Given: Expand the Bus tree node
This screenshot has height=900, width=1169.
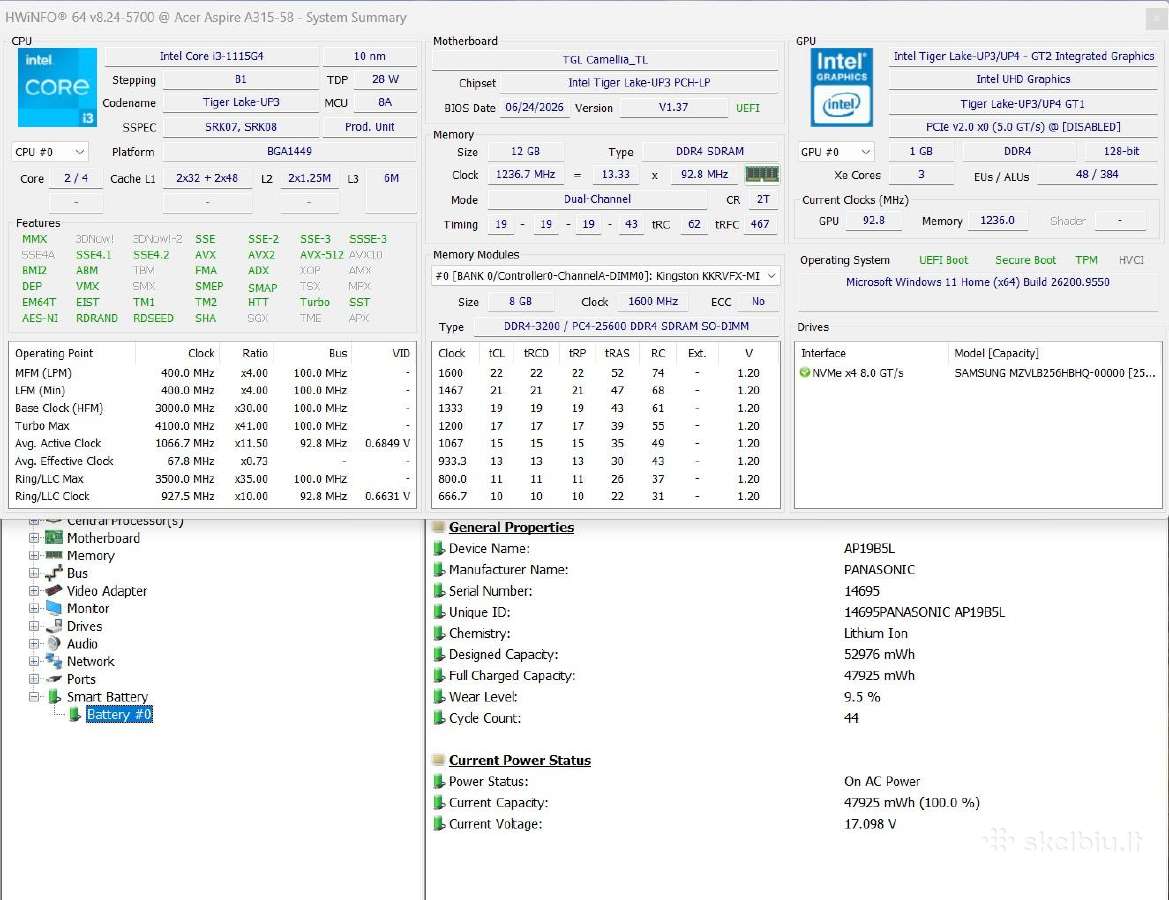Looking at the screenshot, I should tap(34, 573).
